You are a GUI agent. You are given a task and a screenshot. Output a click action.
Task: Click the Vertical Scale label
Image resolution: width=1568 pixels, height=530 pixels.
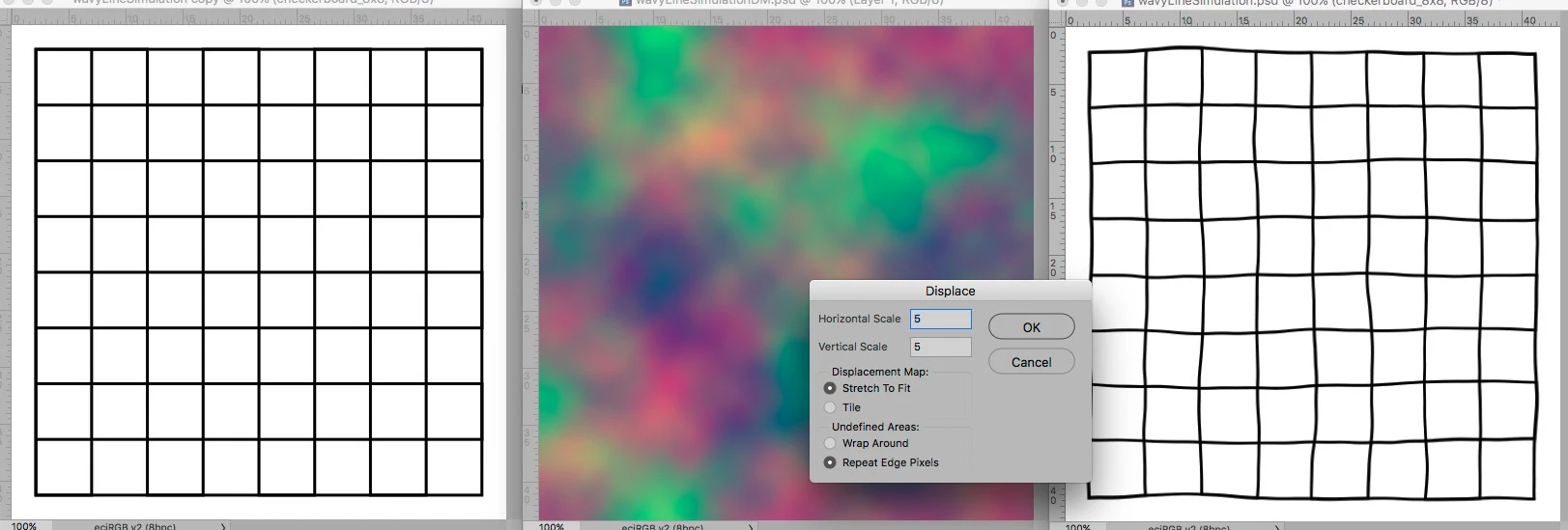pos(852,347)
